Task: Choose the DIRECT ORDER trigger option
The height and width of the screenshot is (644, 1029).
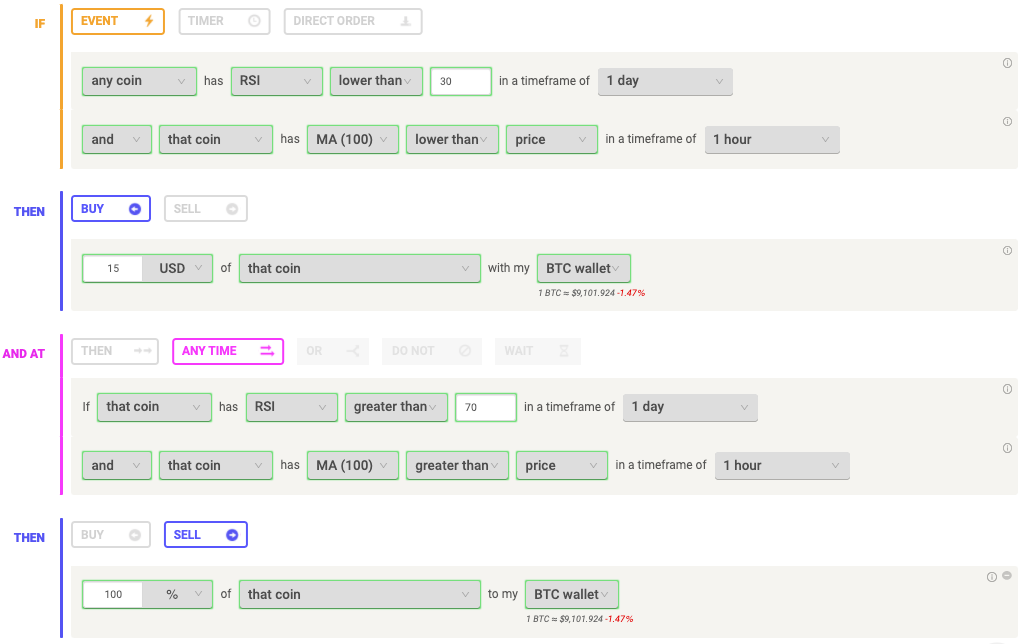Action: (x=352, y=21)
